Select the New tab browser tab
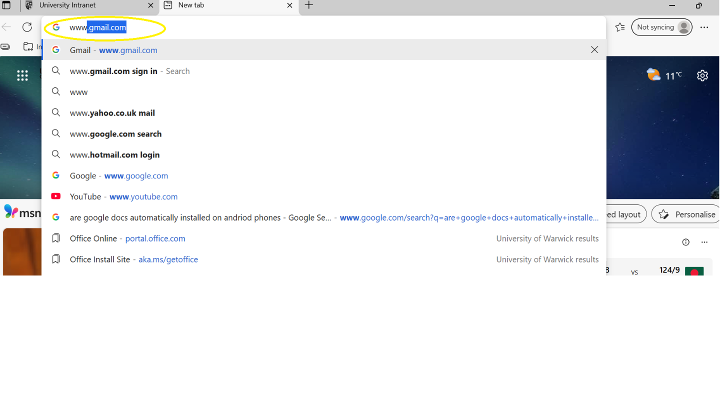 coord(229,6)
